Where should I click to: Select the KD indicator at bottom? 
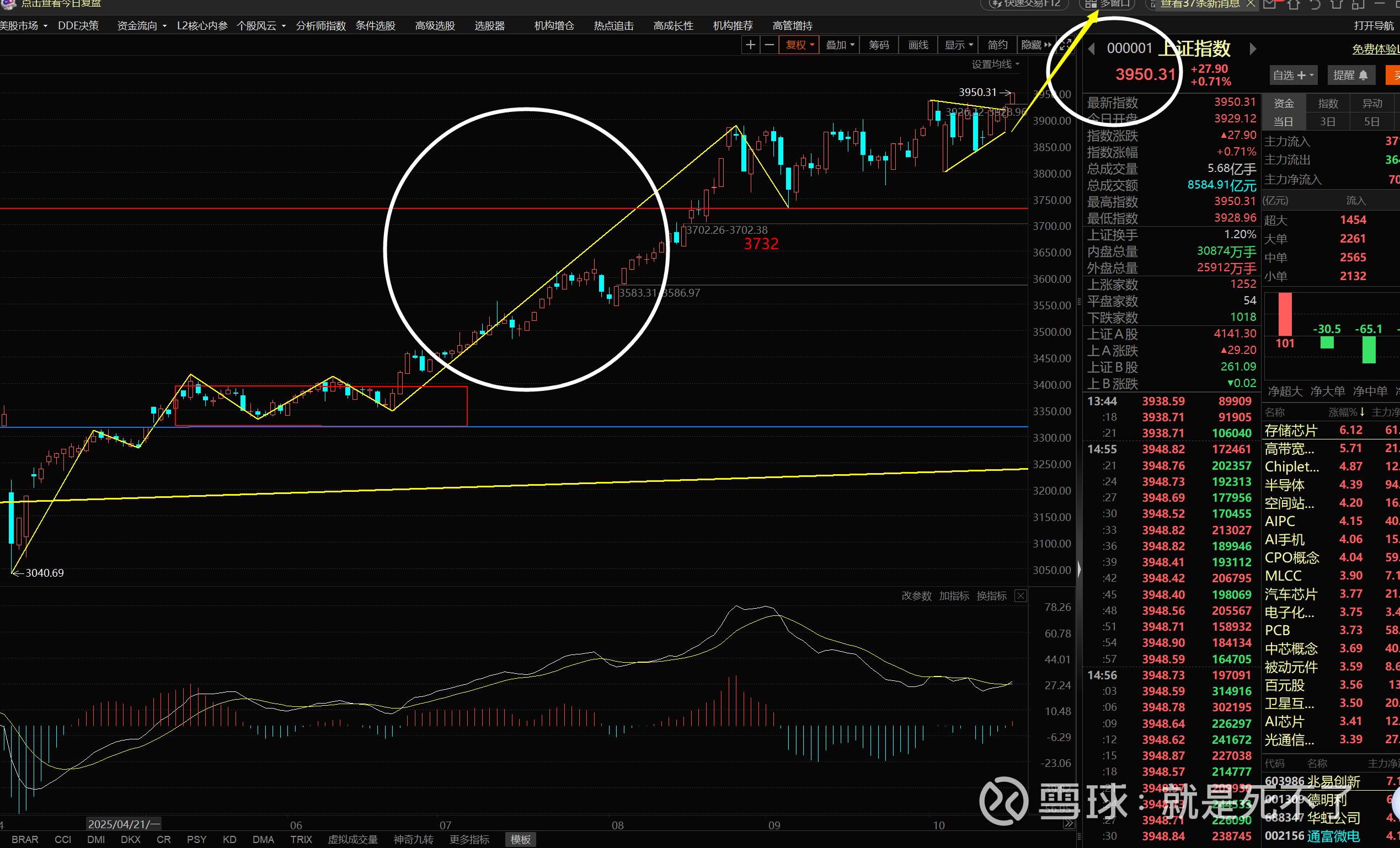229,840
